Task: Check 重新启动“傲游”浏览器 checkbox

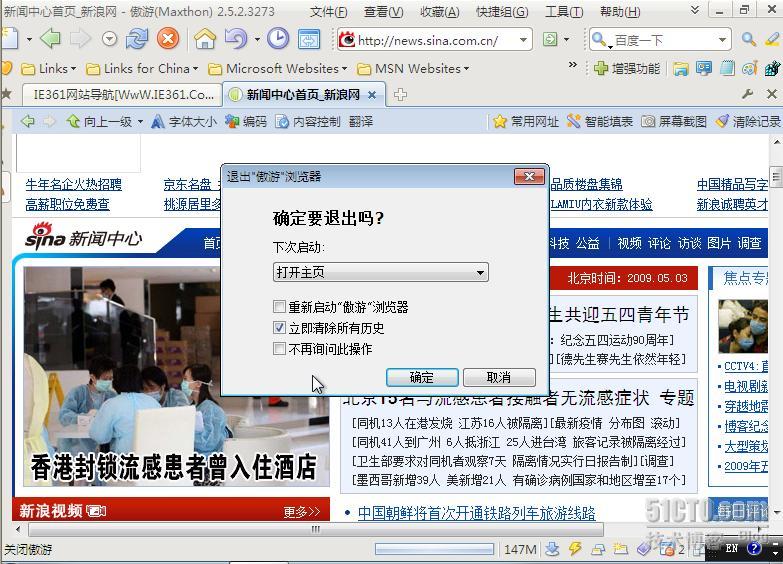Action: tap(279, 306)
